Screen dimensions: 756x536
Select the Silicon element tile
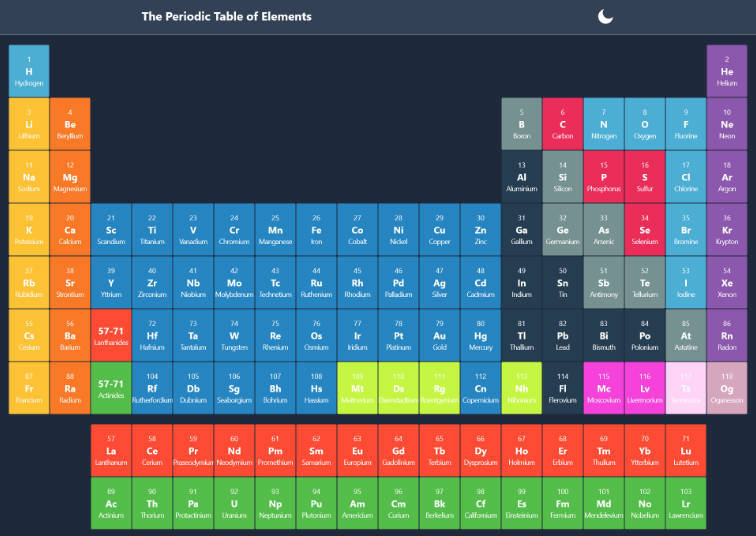(563, 177)
